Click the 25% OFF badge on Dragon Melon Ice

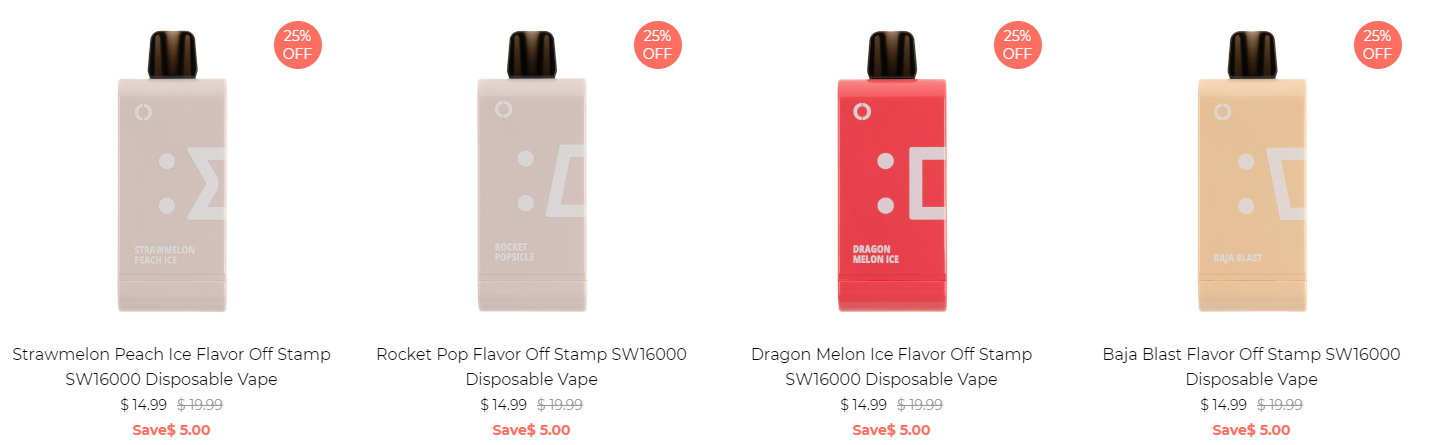[x=1017, y=45]
